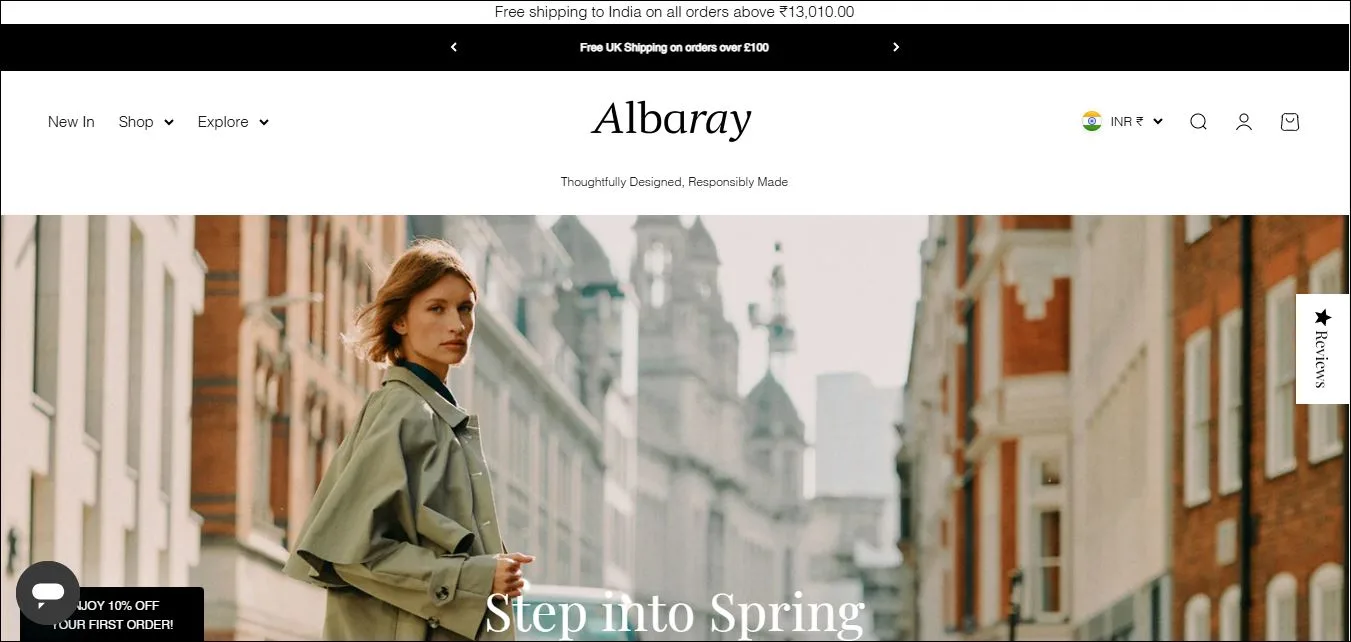Click the Step into Spring hero heading

coord(675,612)
